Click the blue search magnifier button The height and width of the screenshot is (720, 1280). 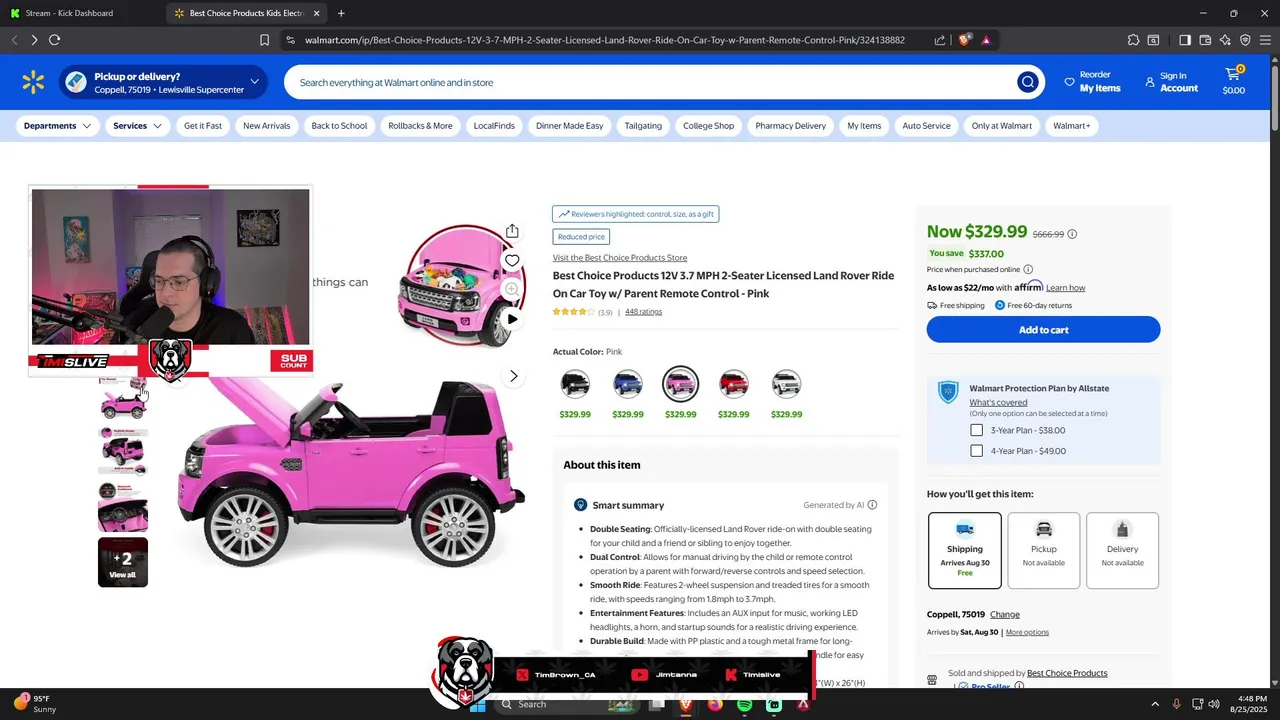1027,82
